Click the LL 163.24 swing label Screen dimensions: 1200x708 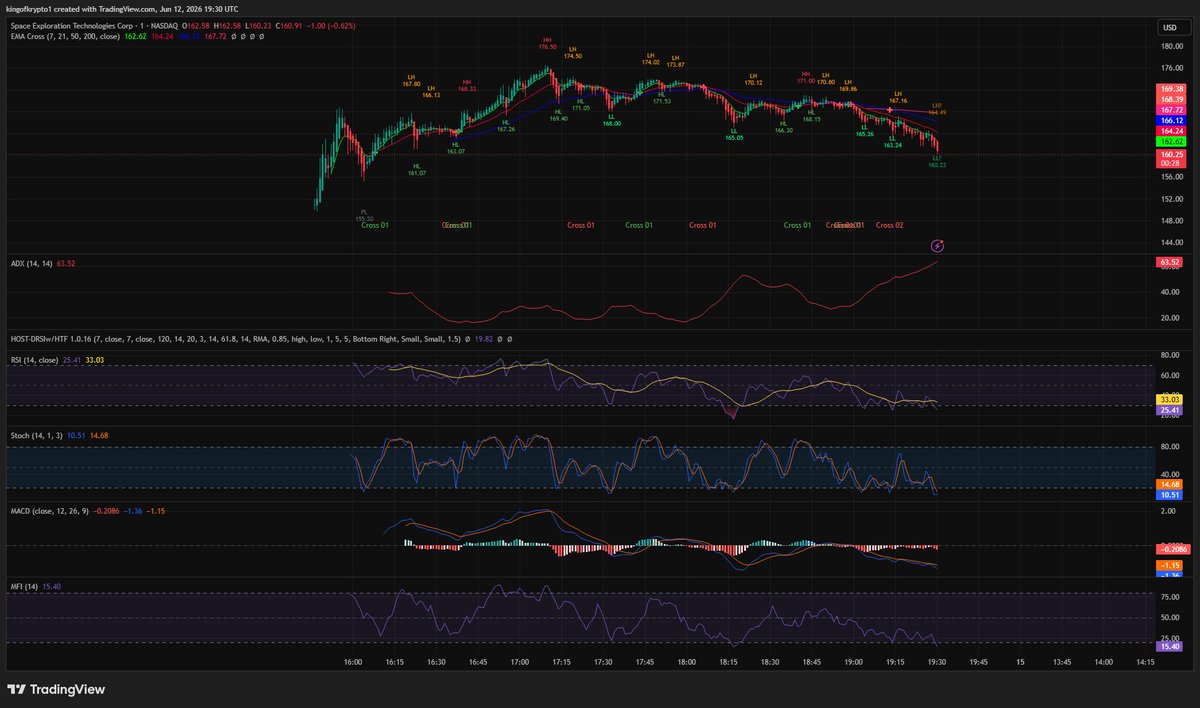click(x=892, y=141)
